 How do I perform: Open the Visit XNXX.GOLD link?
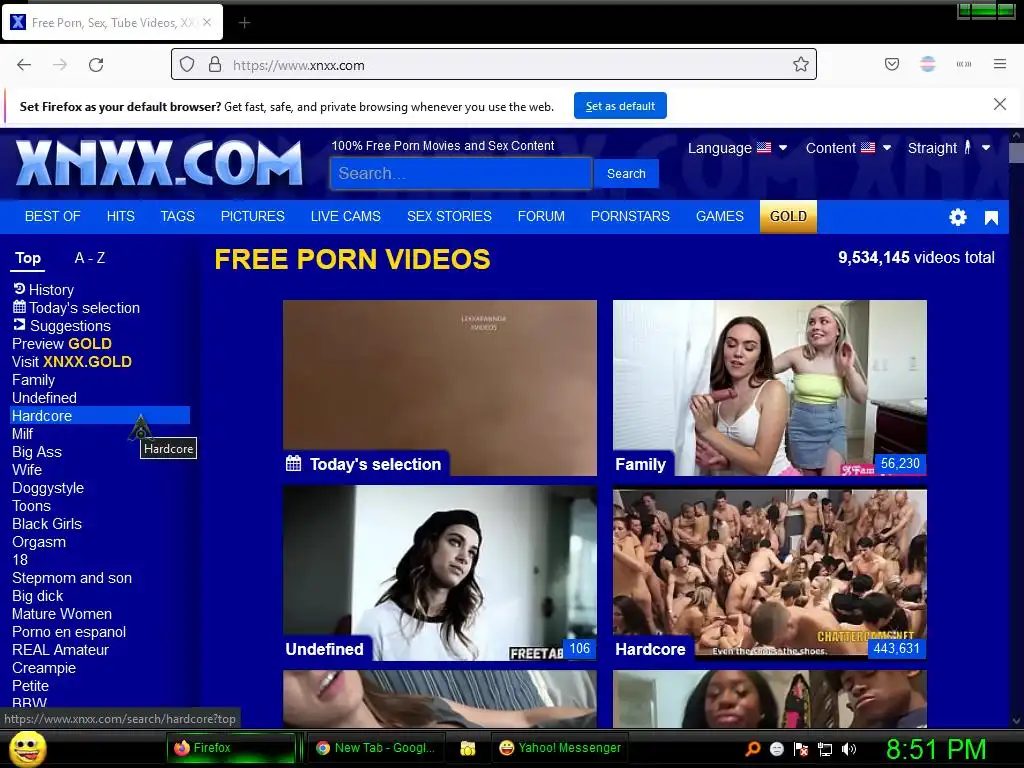pos(72,362)
